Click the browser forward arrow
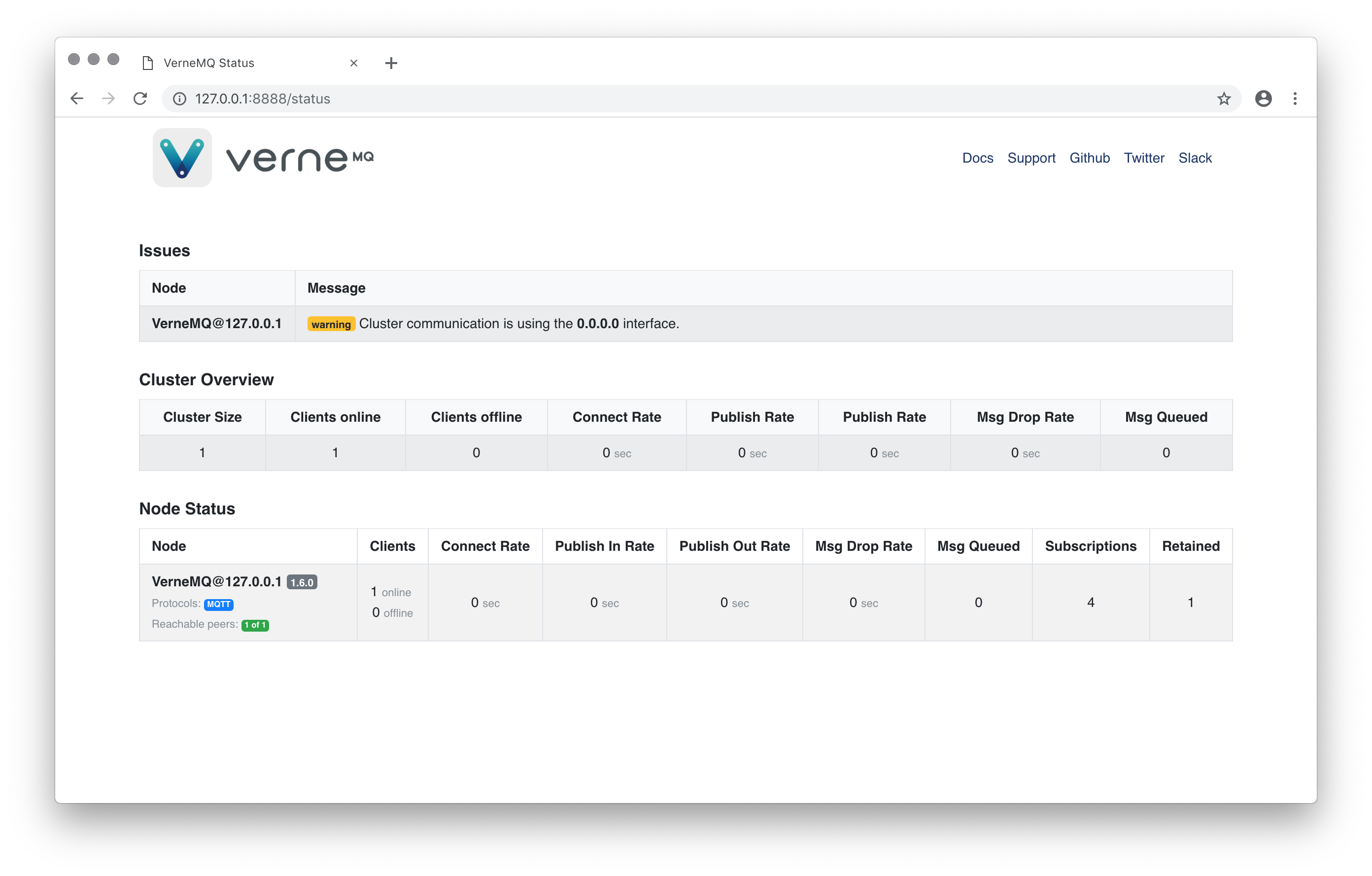This screenshot has width=1372, height=876. (108, 99)
